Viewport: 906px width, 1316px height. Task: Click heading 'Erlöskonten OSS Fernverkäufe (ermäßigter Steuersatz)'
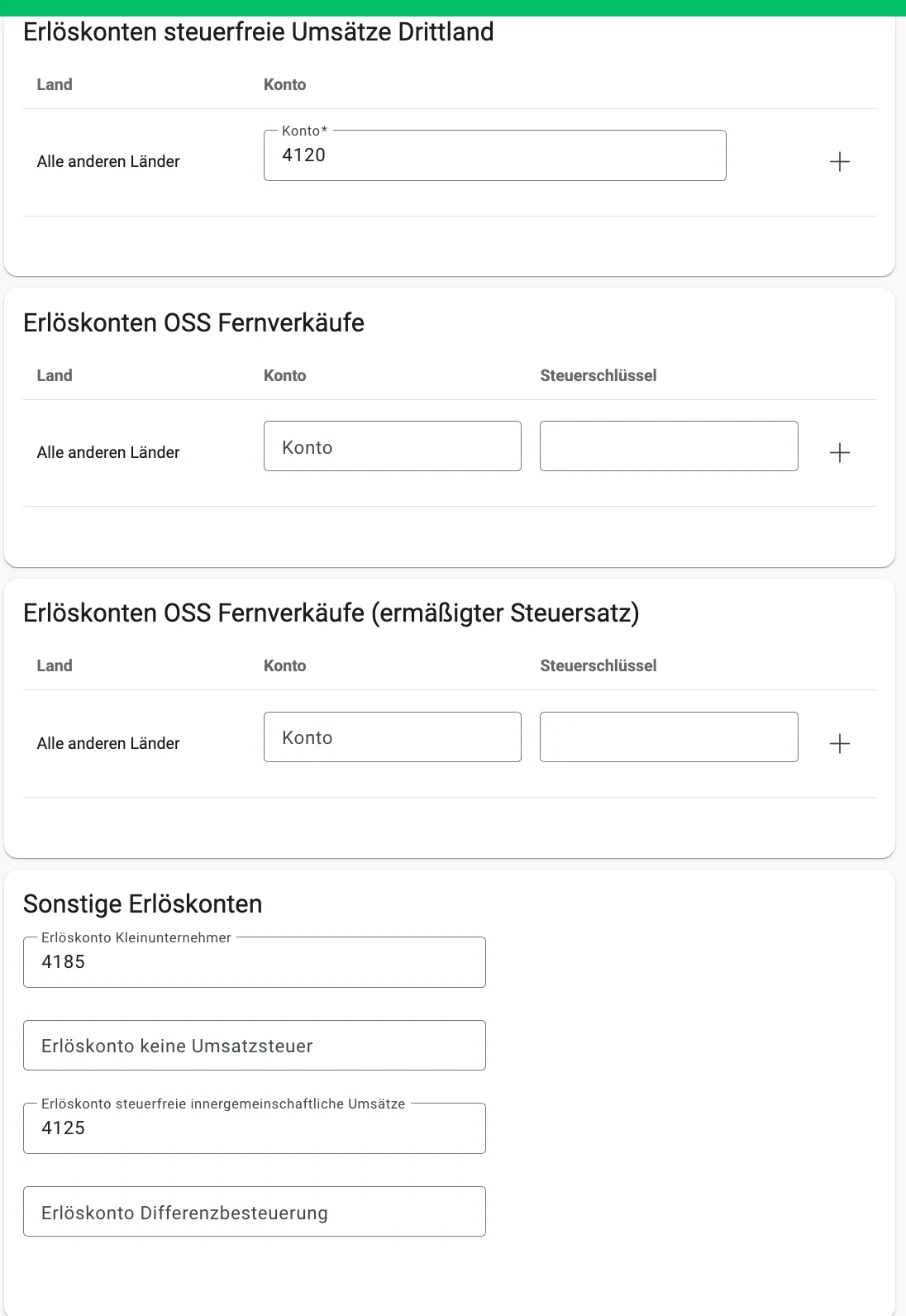(330, 613)
